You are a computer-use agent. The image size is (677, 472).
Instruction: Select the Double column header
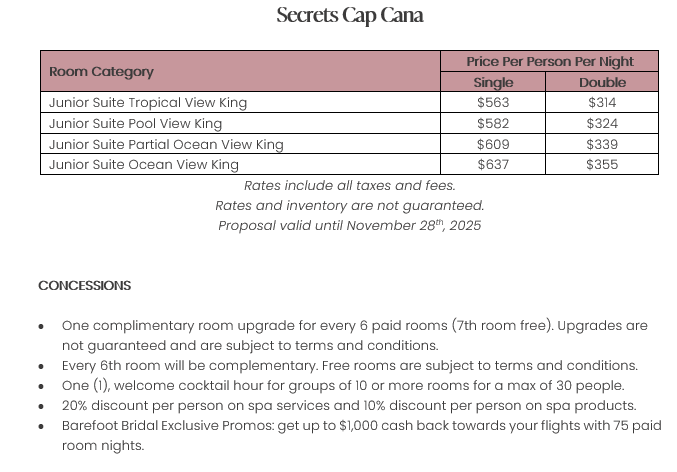coord(602,82)
